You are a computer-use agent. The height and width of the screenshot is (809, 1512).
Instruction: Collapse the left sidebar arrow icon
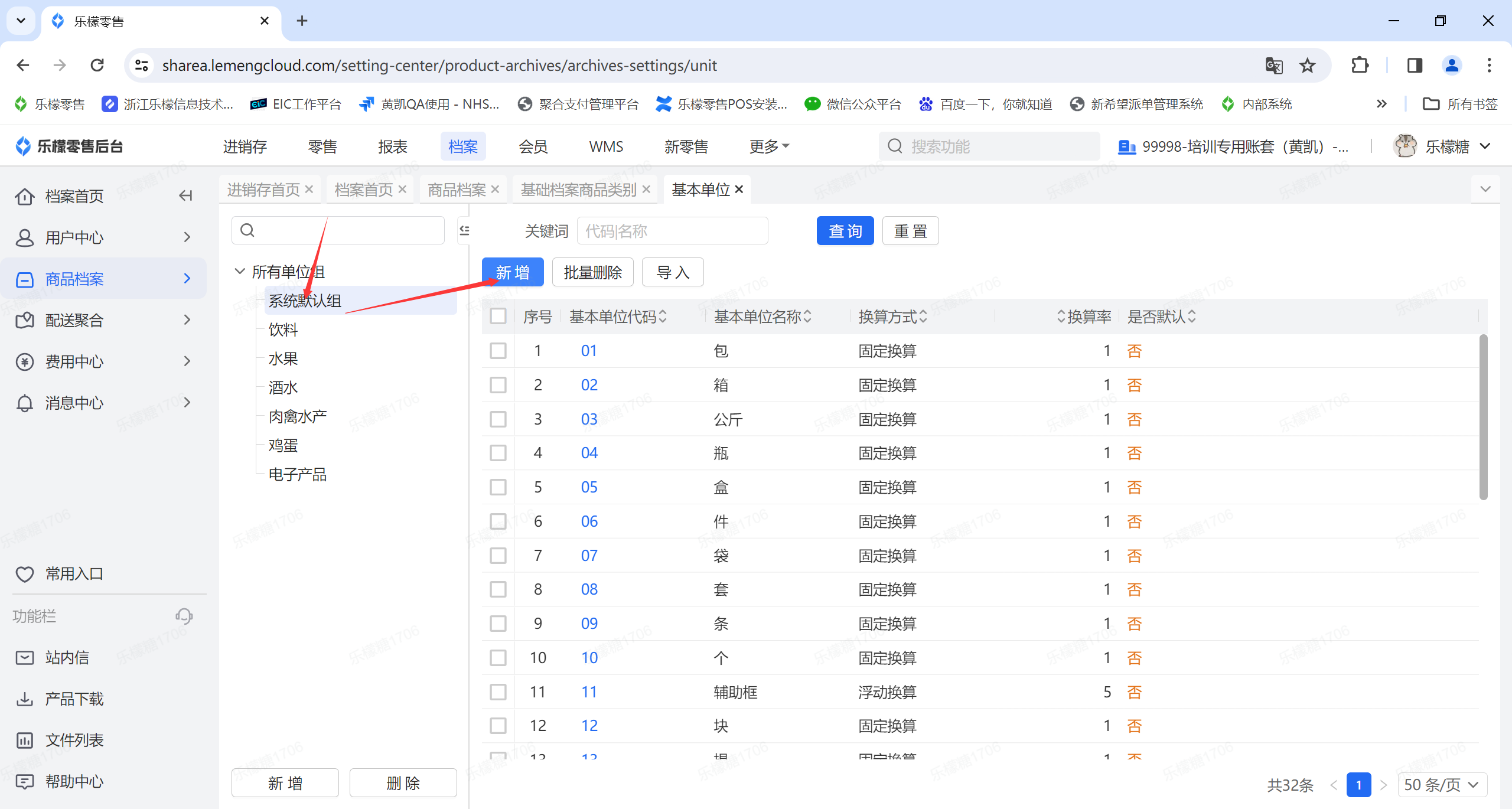[x=185, y=195]
